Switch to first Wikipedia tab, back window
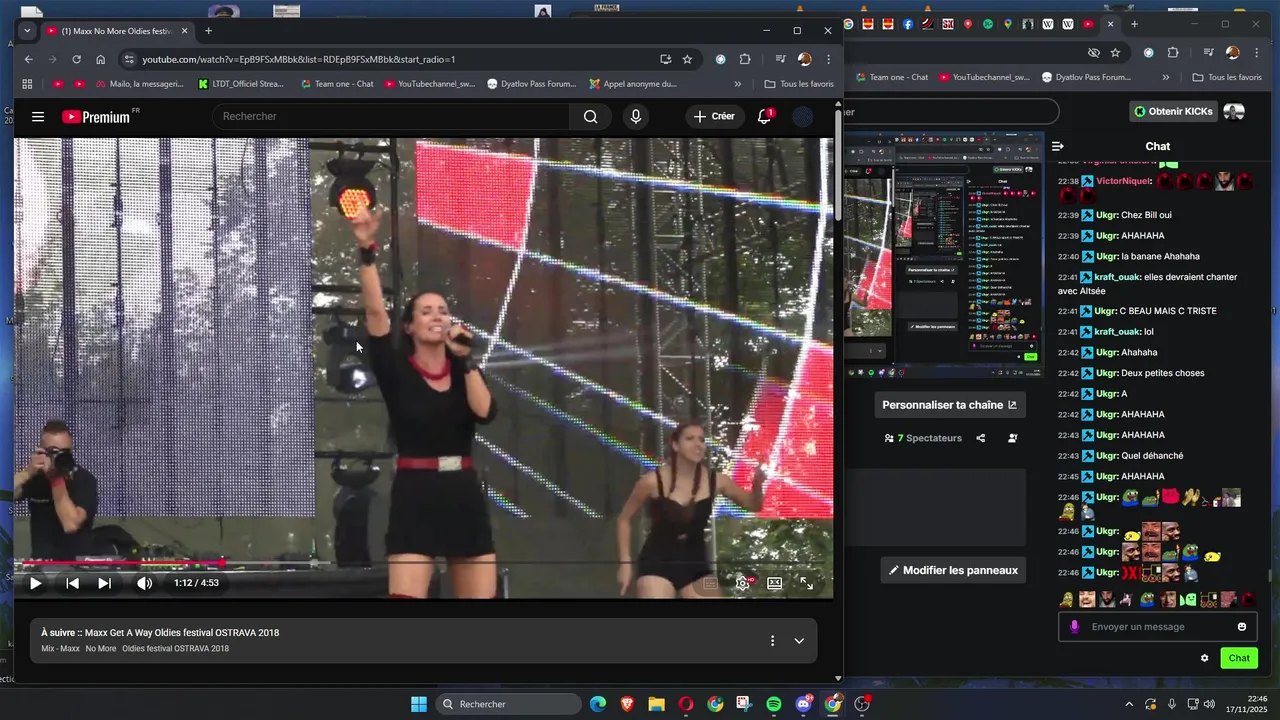Screen dimensions: 1280x720 [1048, 24]
